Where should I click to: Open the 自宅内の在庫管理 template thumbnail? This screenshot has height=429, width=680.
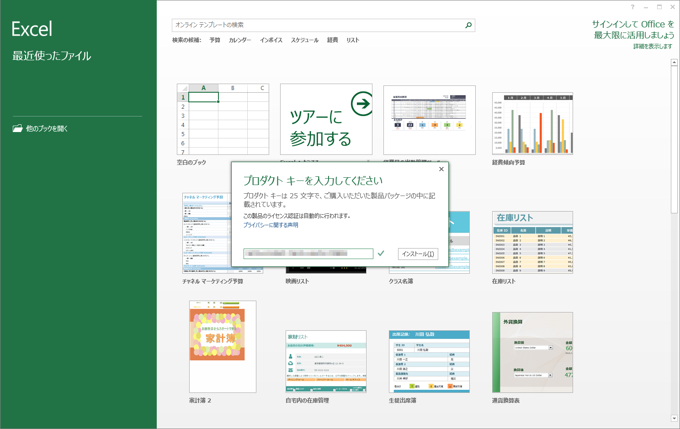[x=326, y=361]
